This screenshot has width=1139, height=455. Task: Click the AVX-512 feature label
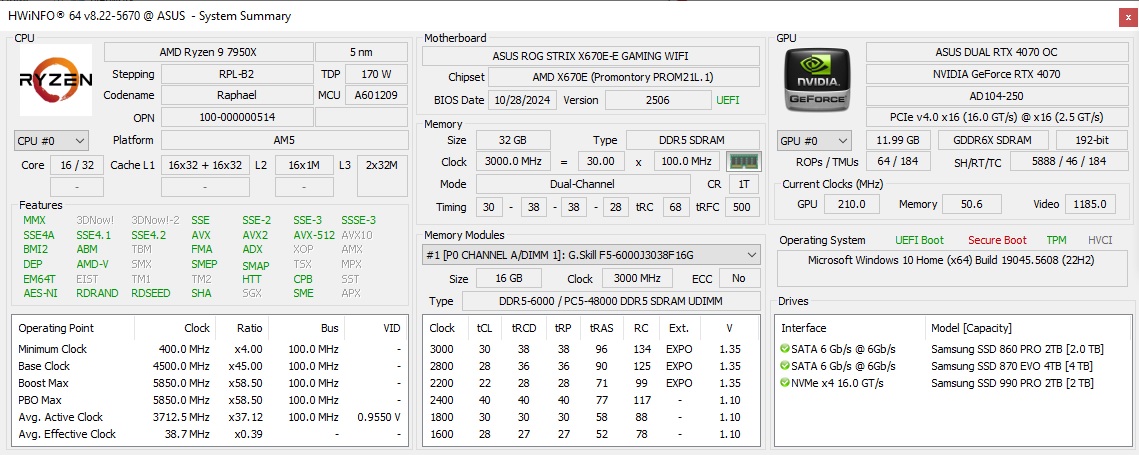coord(312,235)
